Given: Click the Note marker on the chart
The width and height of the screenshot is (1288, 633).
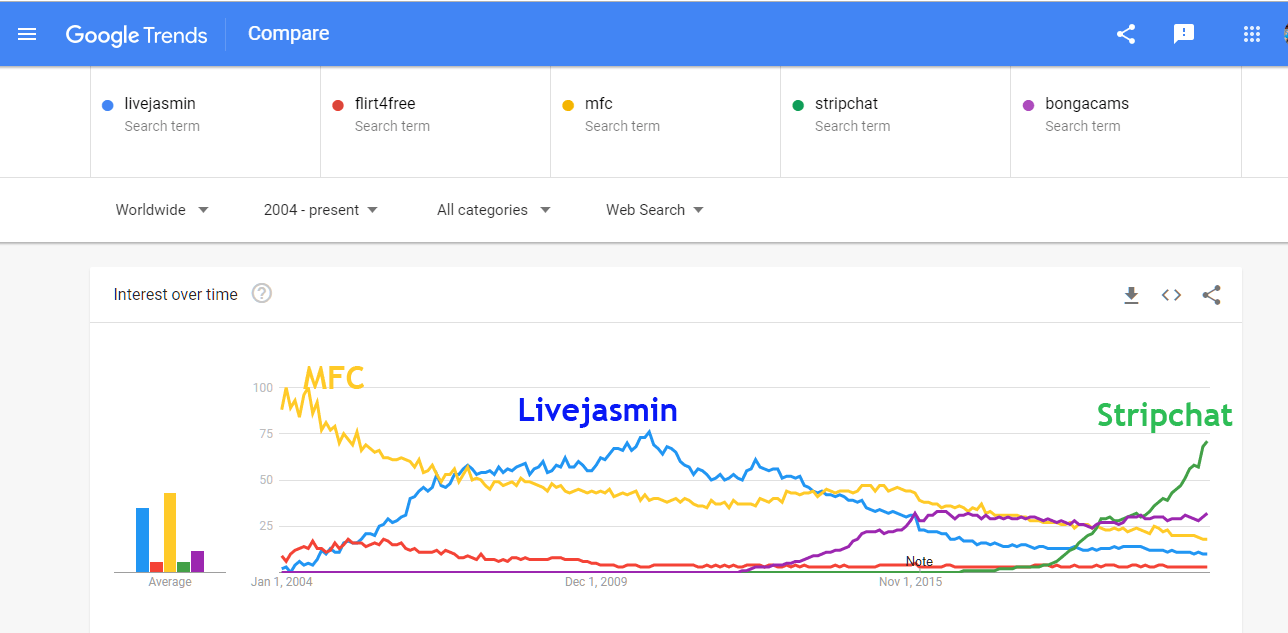Looking at the screenshot, I should [919, 561].
